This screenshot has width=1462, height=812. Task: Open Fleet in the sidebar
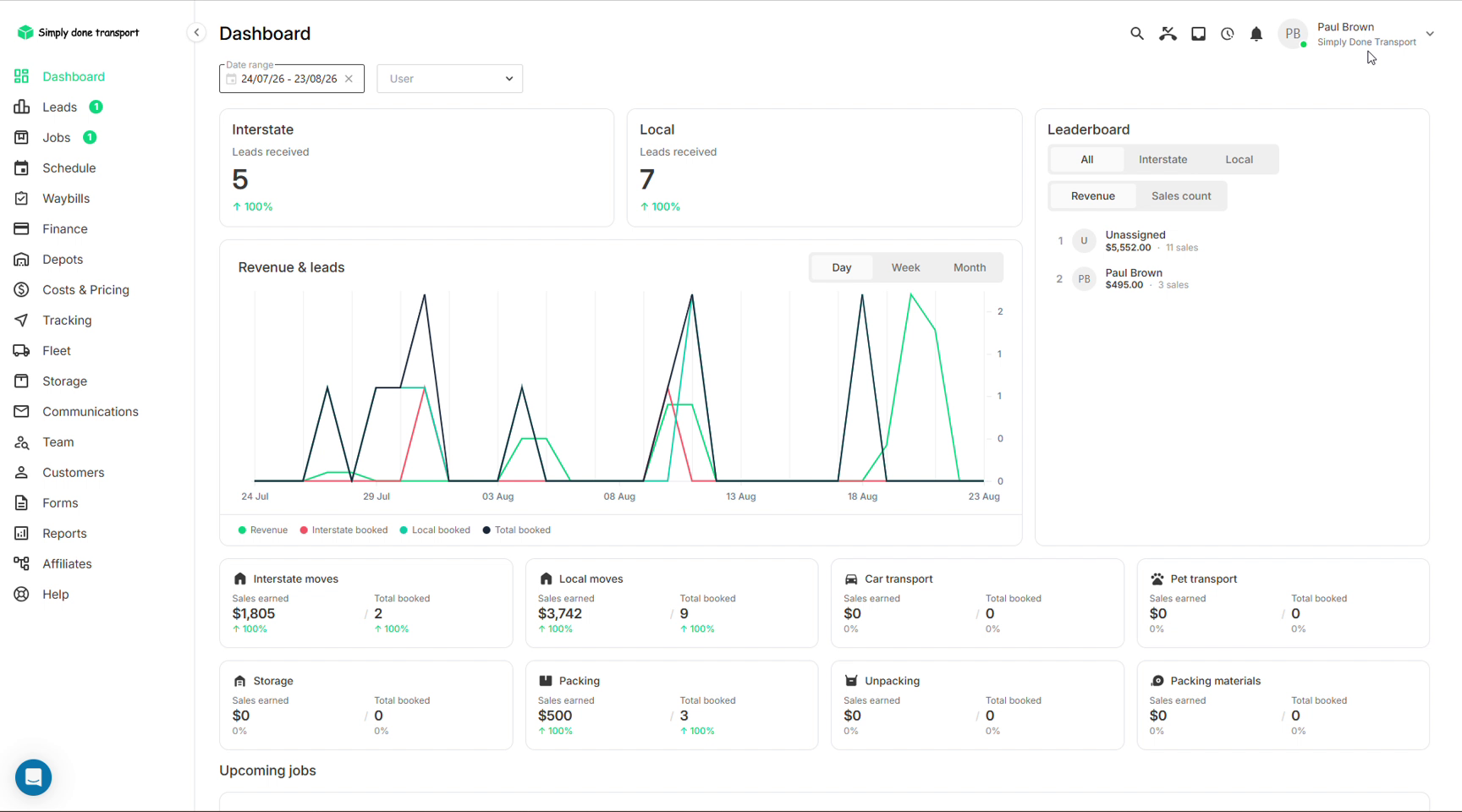click(x=57, y=350)
